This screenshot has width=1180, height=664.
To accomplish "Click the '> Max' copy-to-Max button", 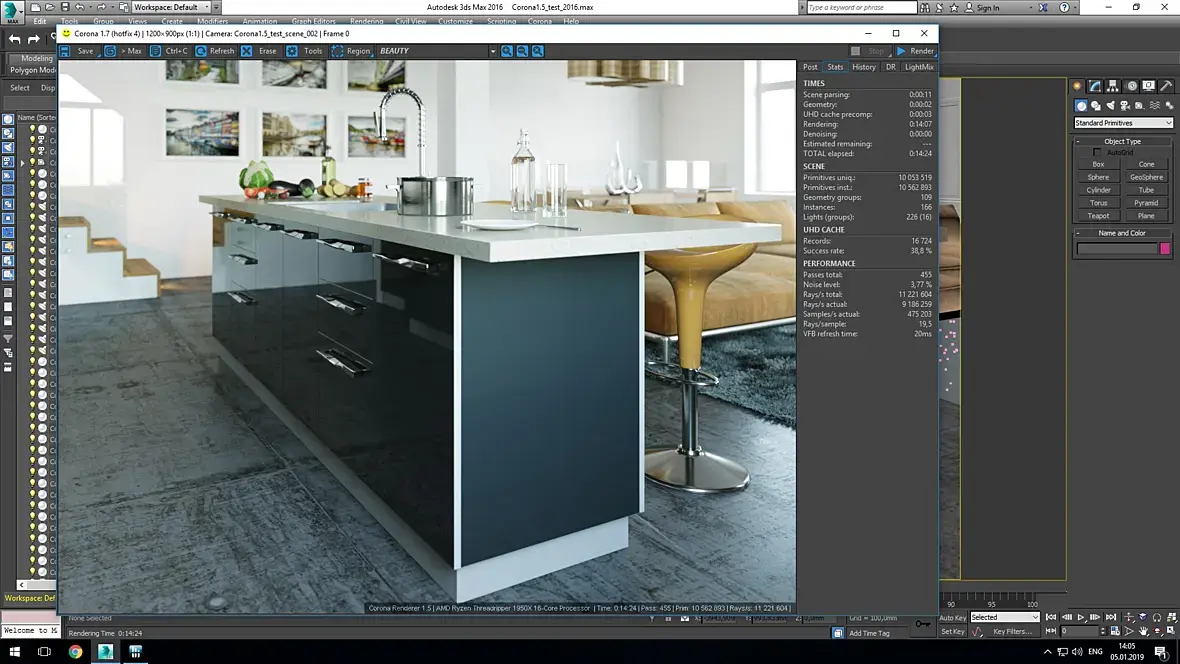I will [x=125, y=51].
